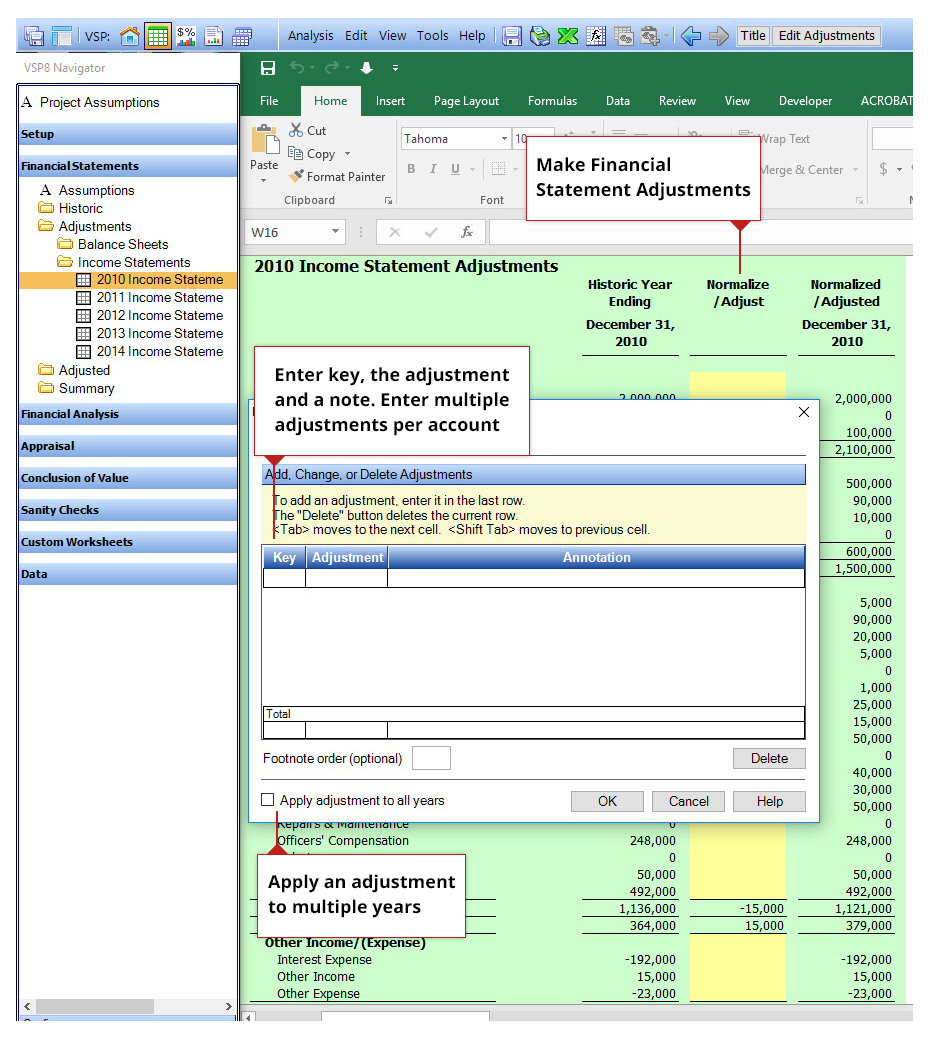This screenshot has height=1038, width=928.
Task: Open the currency format dropdown arrow
Action: pyautogui.click(x=899, y=169)
